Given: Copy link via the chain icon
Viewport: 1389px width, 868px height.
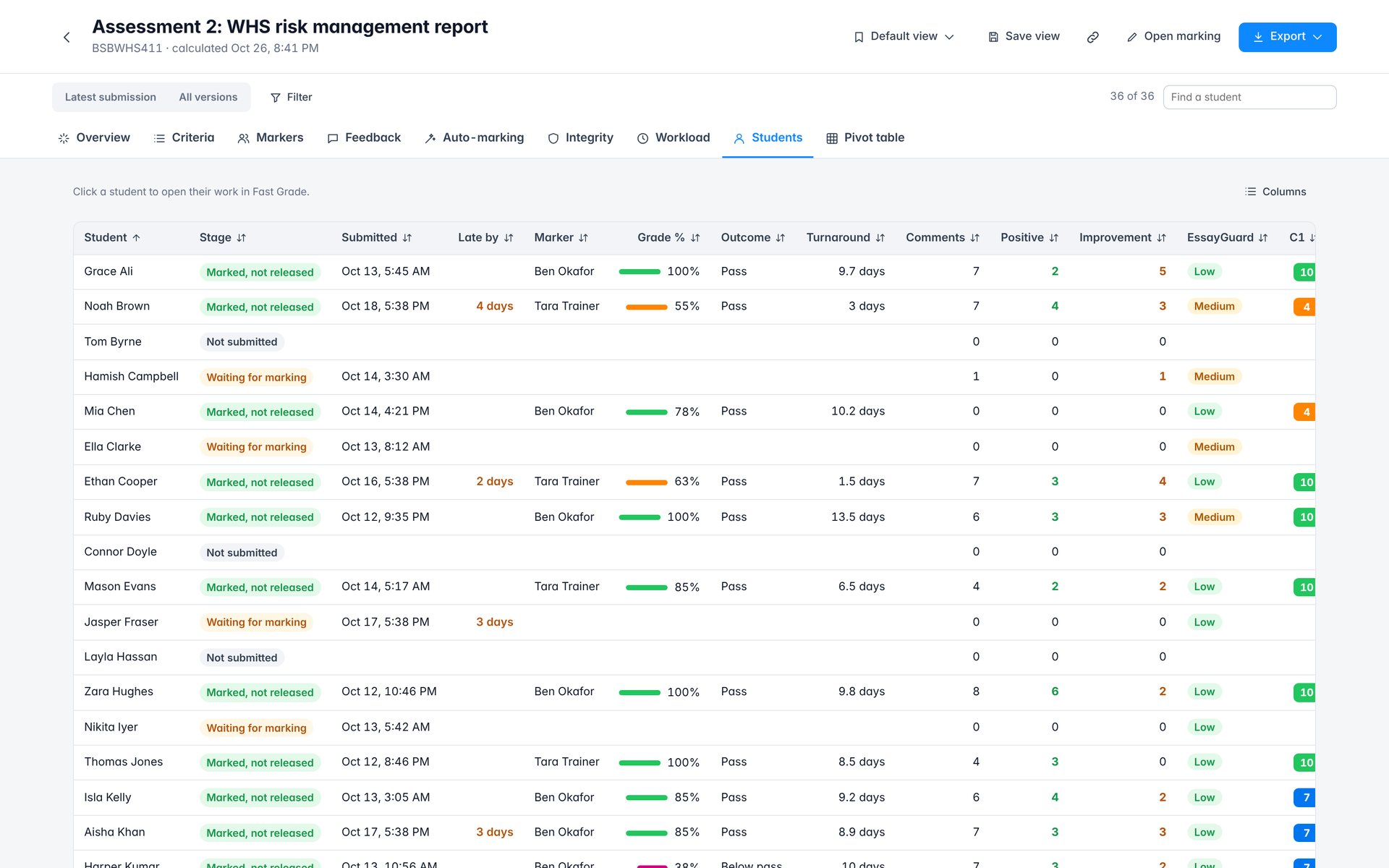Looking at the screenshot, I should (x=1093, y=37).
